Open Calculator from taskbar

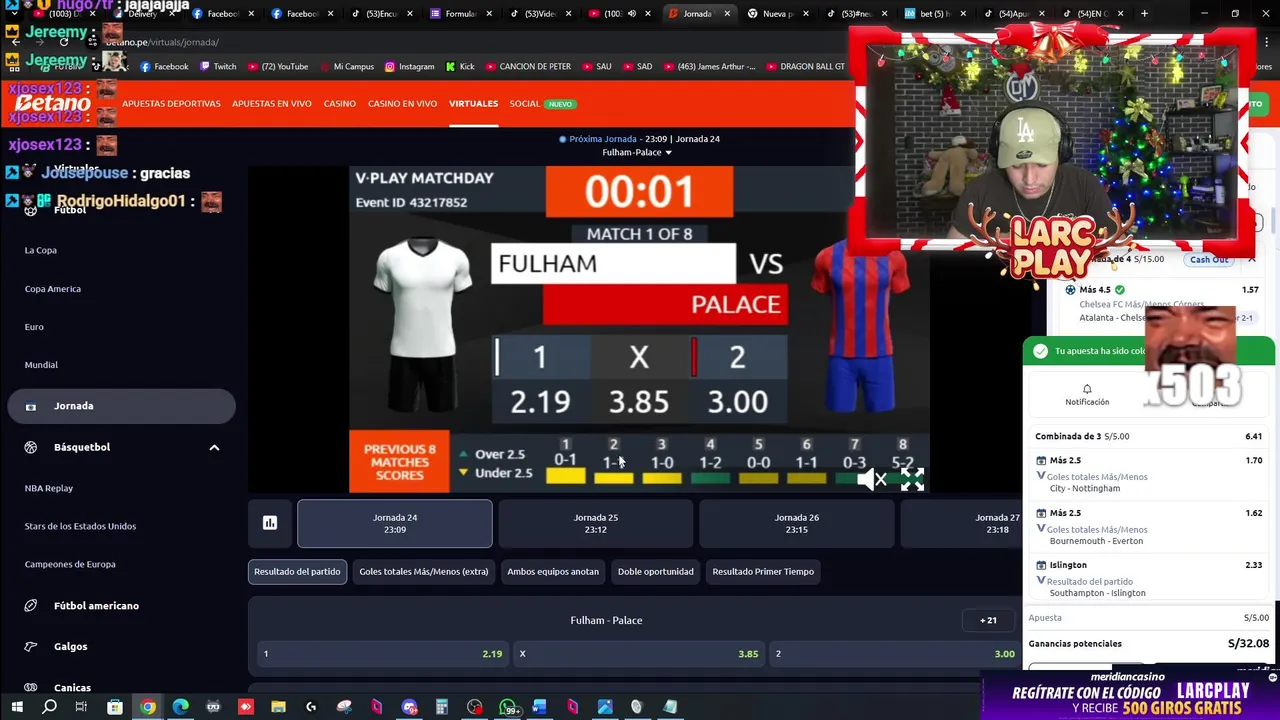pos(441,707)
